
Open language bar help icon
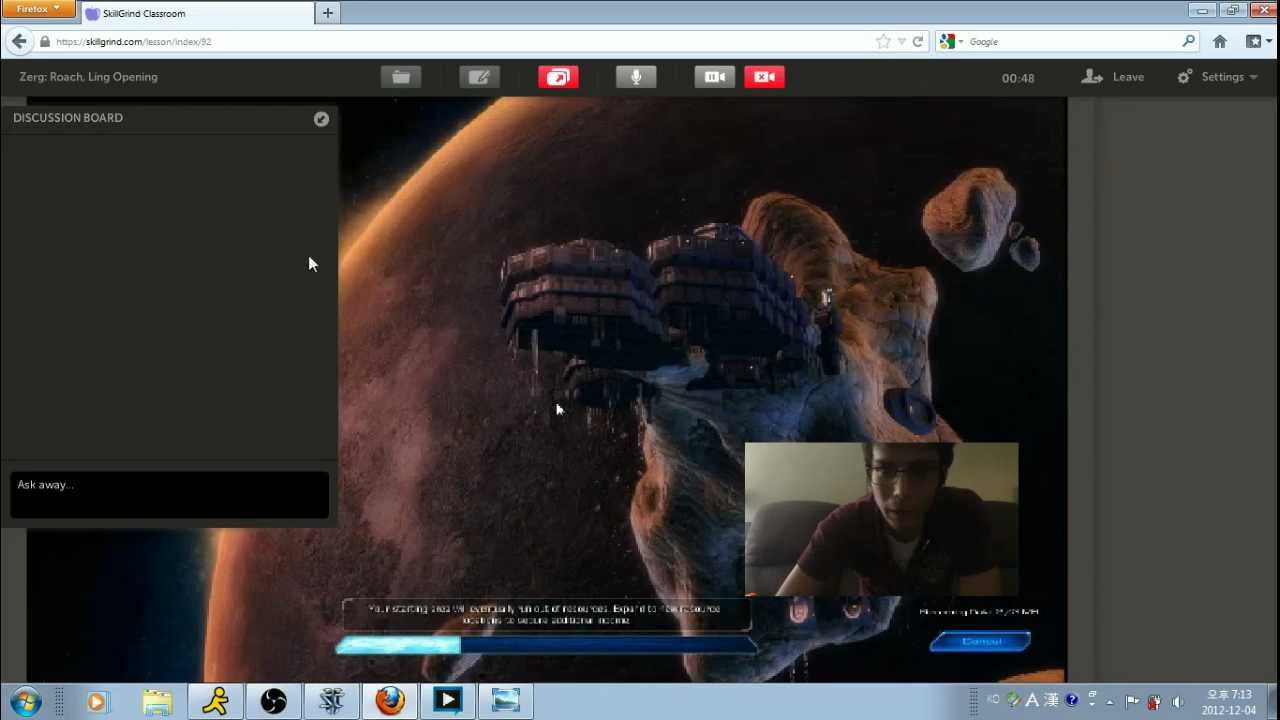[x=1072, y=700]
